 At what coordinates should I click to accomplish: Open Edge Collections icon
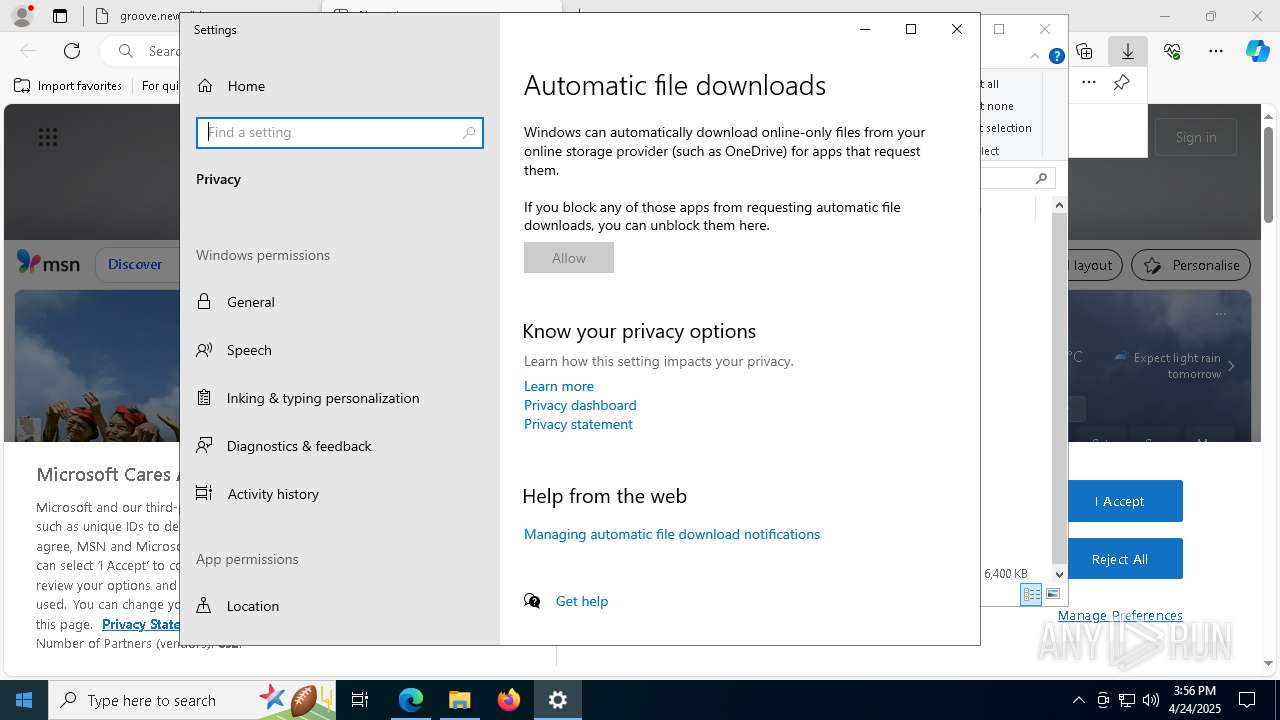point(1084,51)
